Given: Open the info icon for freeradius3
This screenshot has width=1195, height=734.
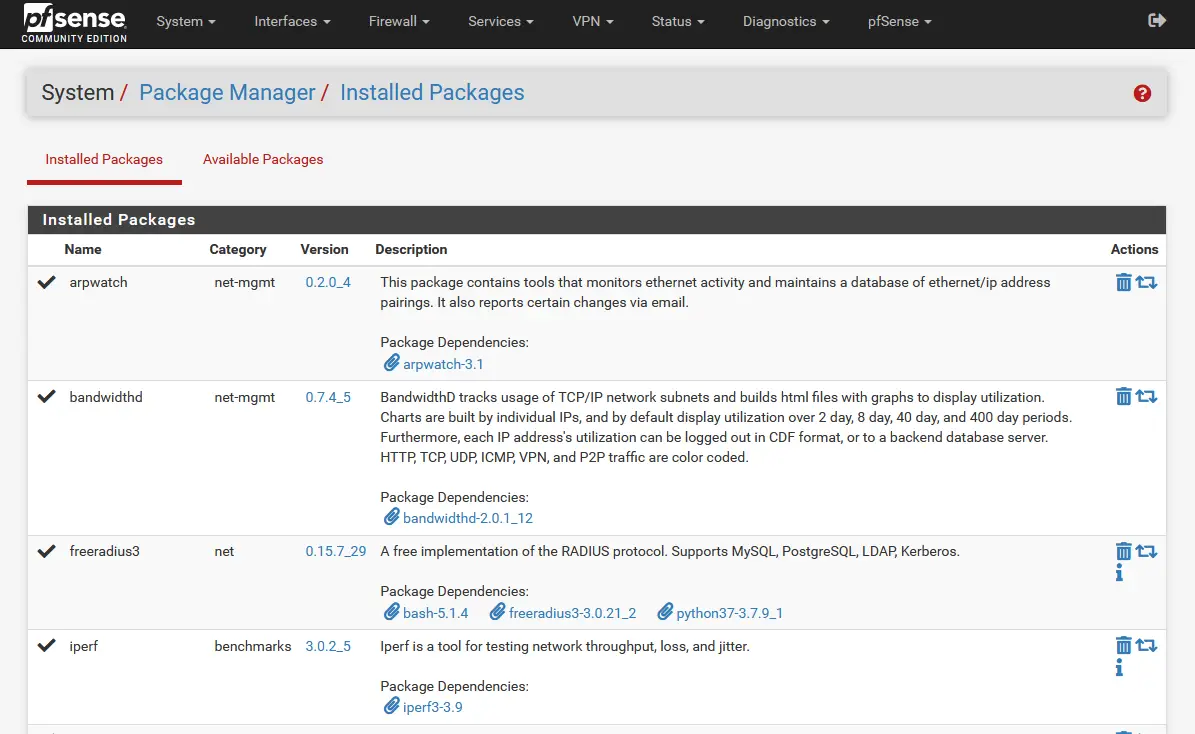Looking at the screenshot, I should [x=1119, y=573].
